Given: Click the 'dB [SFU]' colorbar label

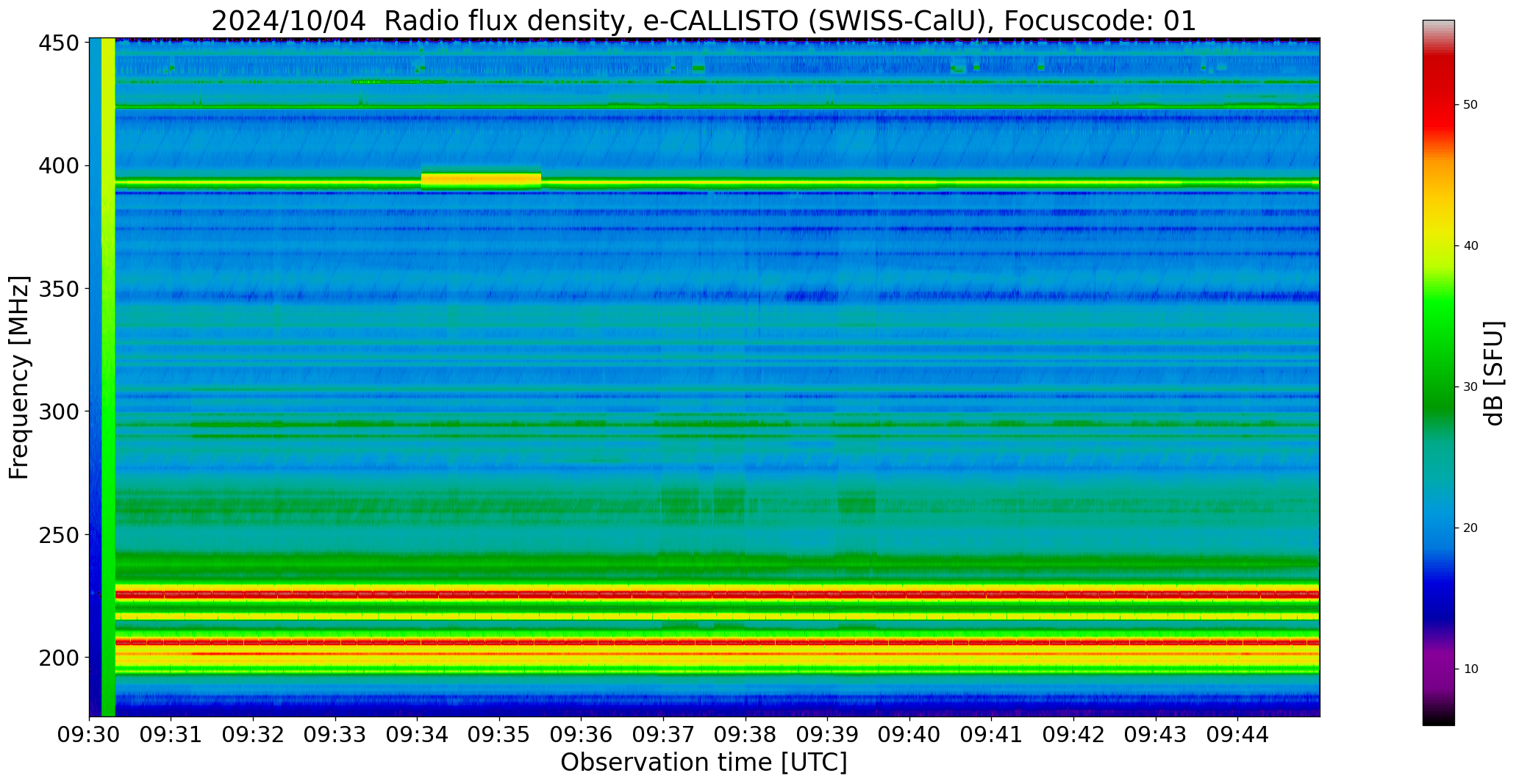Looking at the screenshot, I should pyautogui.click(x=1493, y=373).
